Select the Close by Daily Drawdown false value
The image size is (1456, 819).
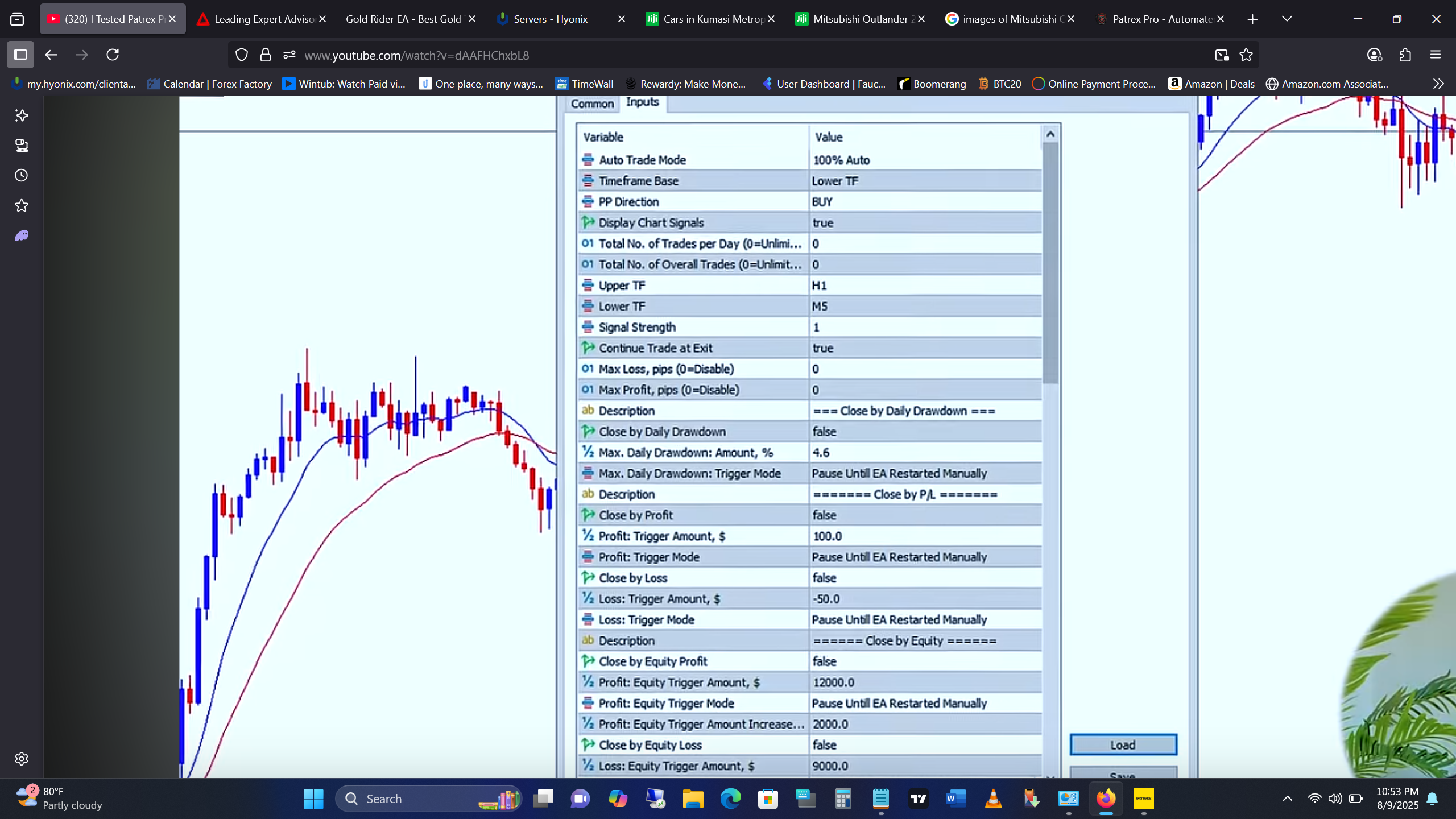pos(925,432)
